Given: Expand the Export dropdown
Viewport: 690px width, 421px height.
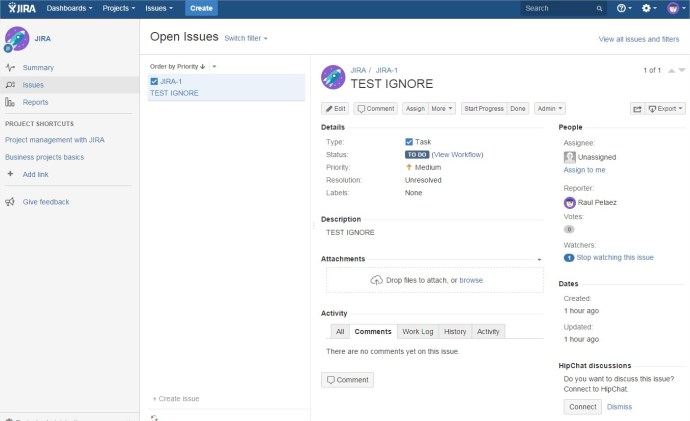Looking at the screenshot, I should 666,108.
